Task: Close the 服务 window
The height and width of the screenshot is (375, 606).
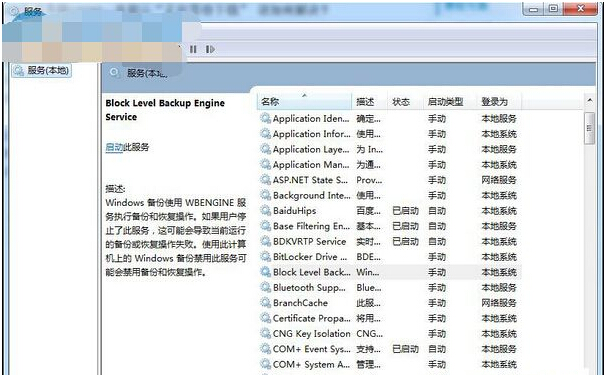Action: click(x=580, y=9)
